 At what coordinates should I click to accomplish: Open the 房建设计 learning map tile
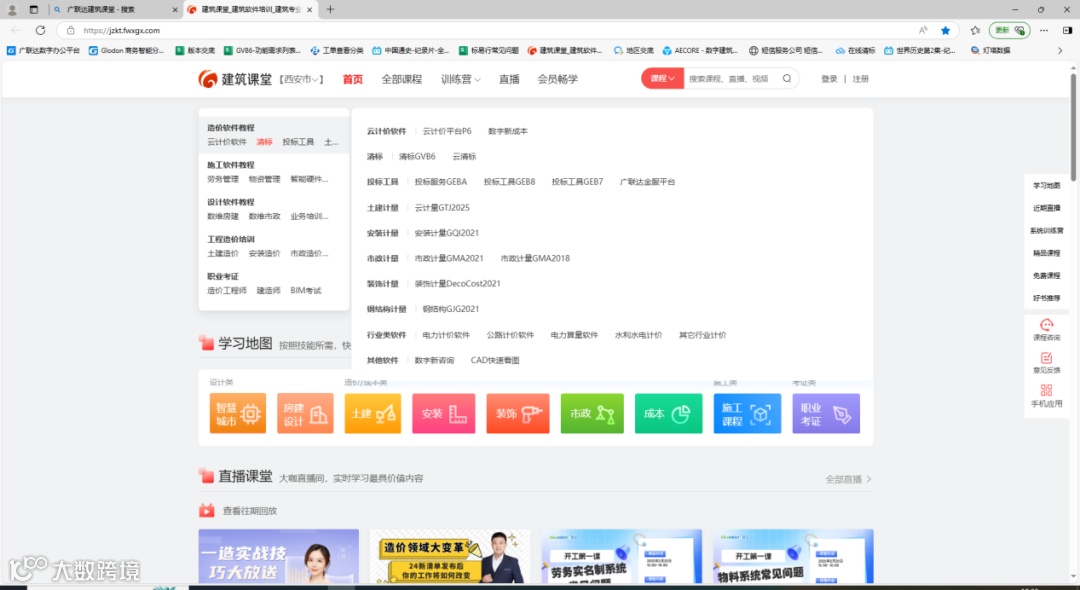[305, 413]
